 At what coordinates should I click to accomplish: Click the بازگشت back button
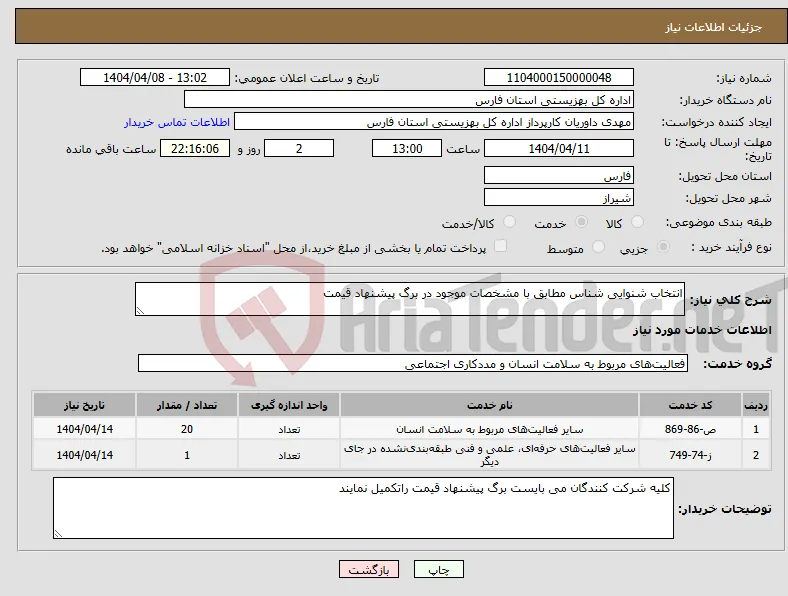click(x=369, y=569)
